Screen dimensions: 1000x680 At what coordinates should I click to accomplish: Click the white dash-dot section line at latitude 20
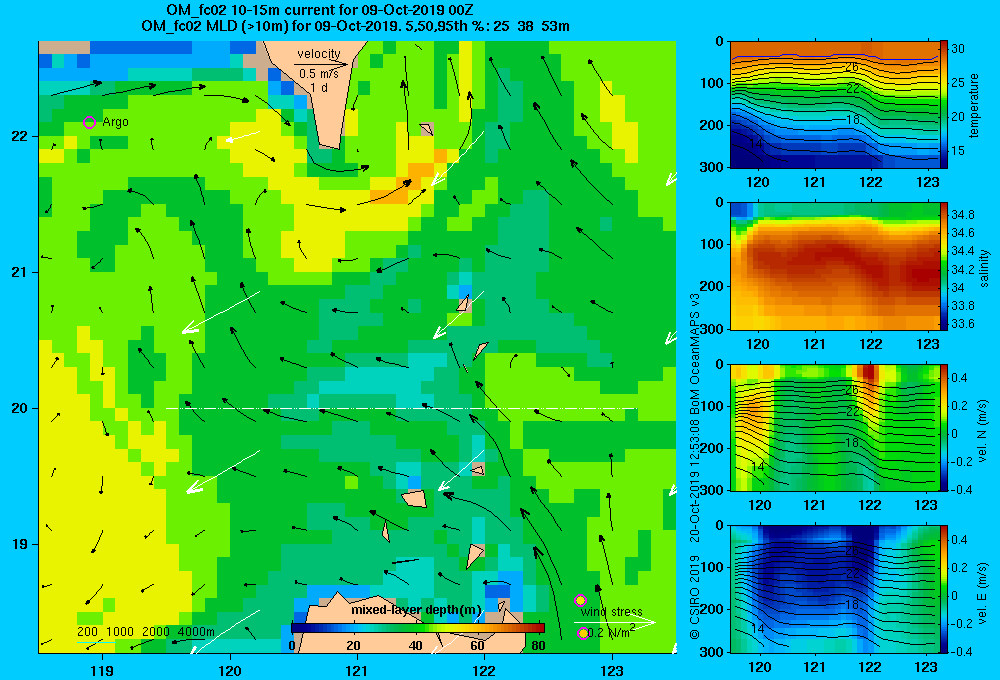click(x=401, y=408)
